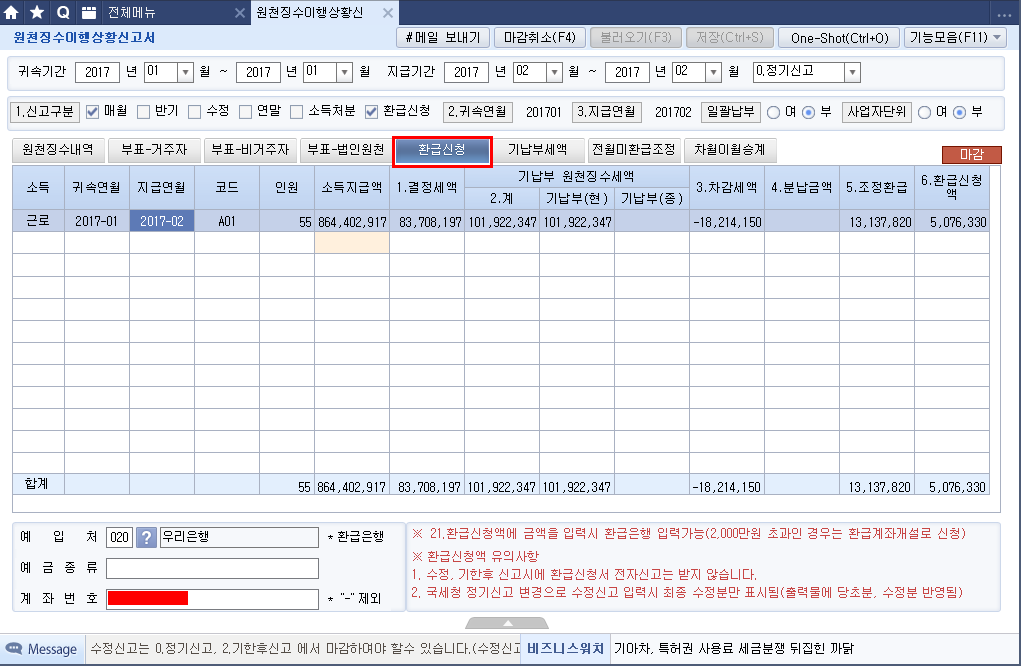This screenshot has height=666, width=1021.
Task: Select the 2017-02 지급연월 cell
Action: click(x=161, y=221)
